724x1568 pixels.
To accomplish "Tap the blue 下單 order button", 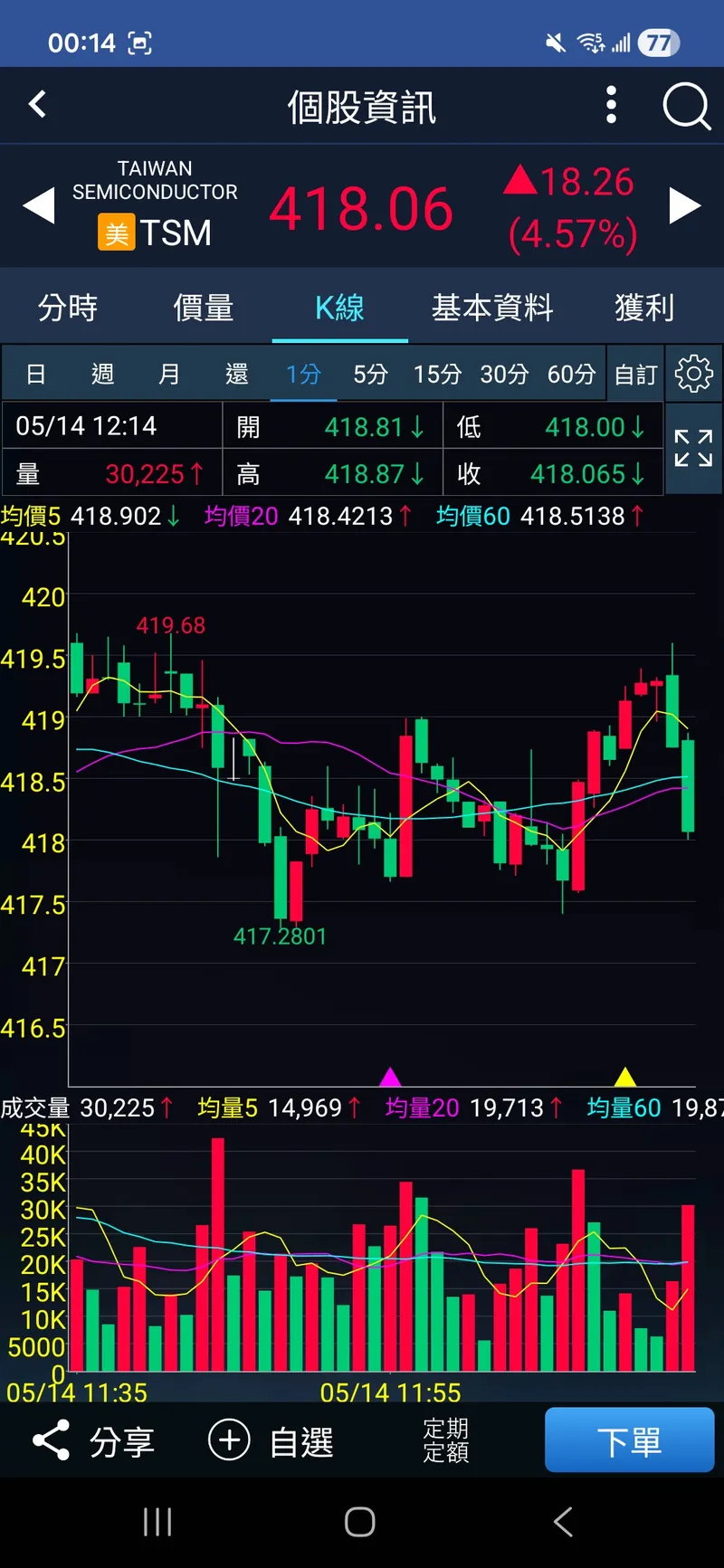I will click(x=629, y=1440).
